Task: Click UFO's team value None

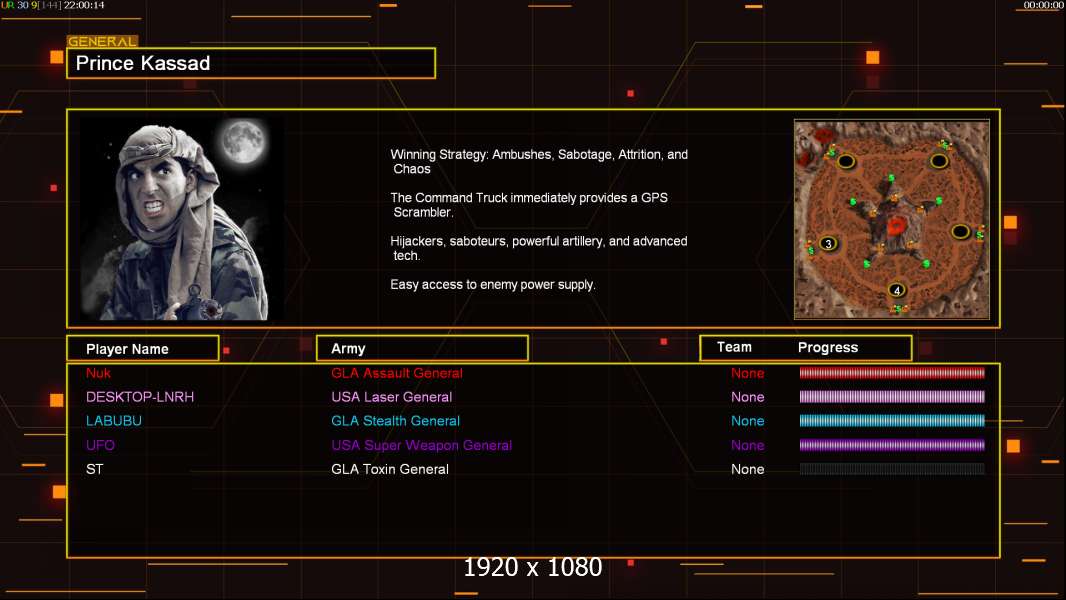Action: [x=747, y=445]
